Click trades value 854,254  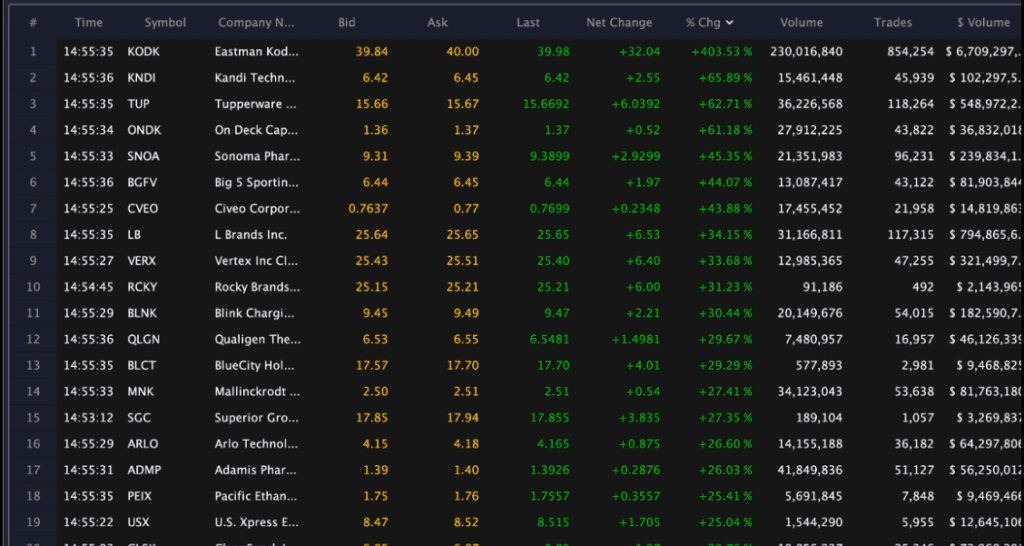tap(910, 52)
